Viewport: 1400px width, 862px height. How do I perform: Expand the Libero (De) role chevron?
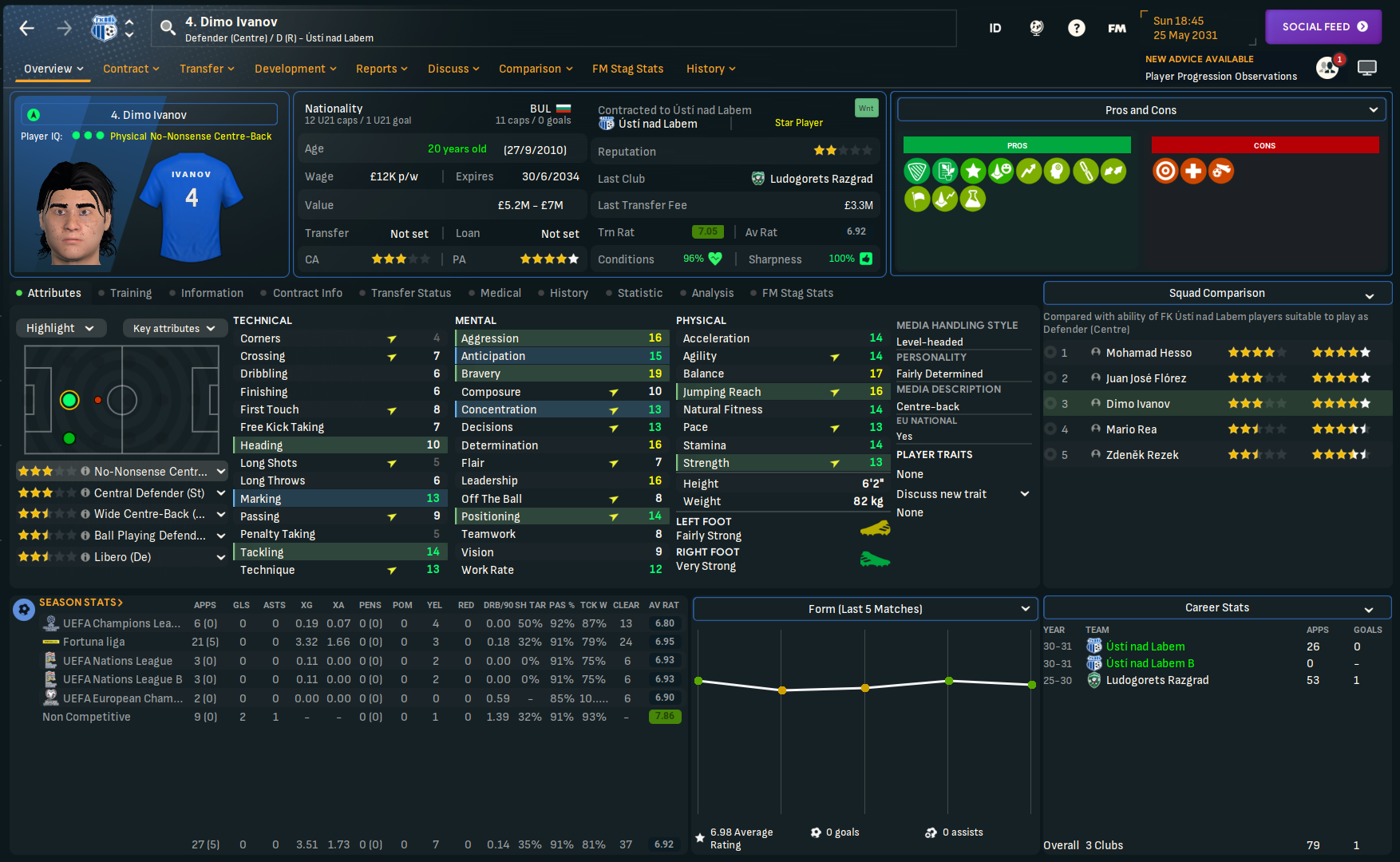click(221, 557)
